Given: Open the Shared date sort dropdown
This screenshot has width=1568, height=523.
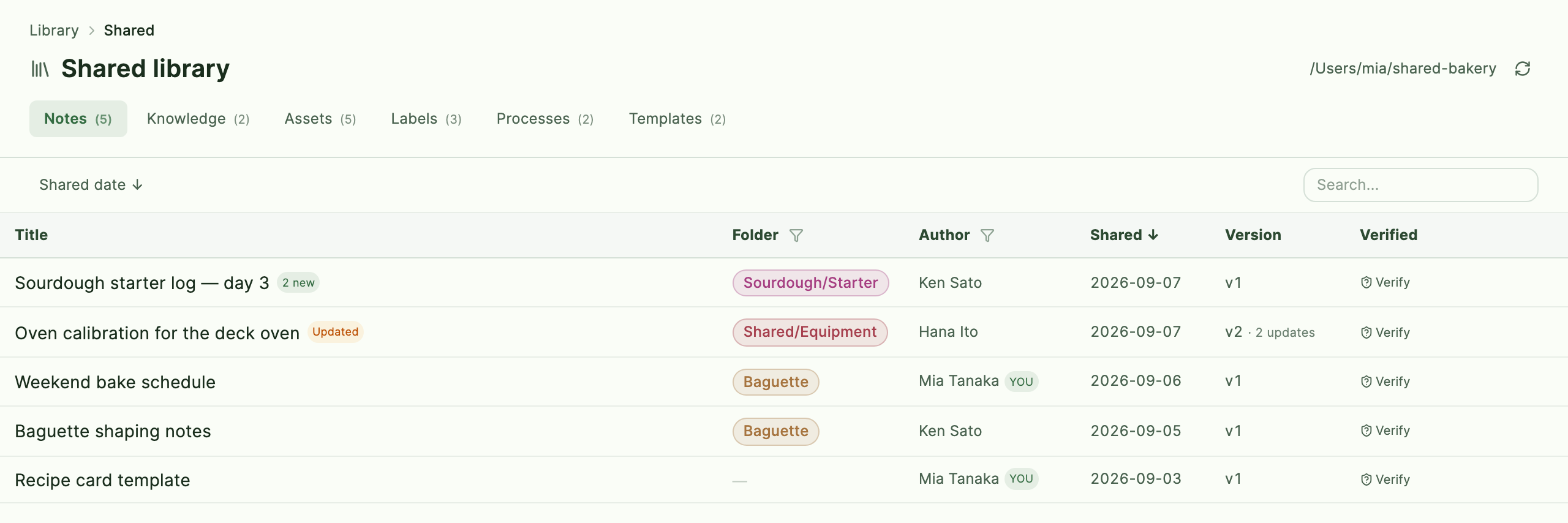Looking at the screenshot, I should click(91, 185).
